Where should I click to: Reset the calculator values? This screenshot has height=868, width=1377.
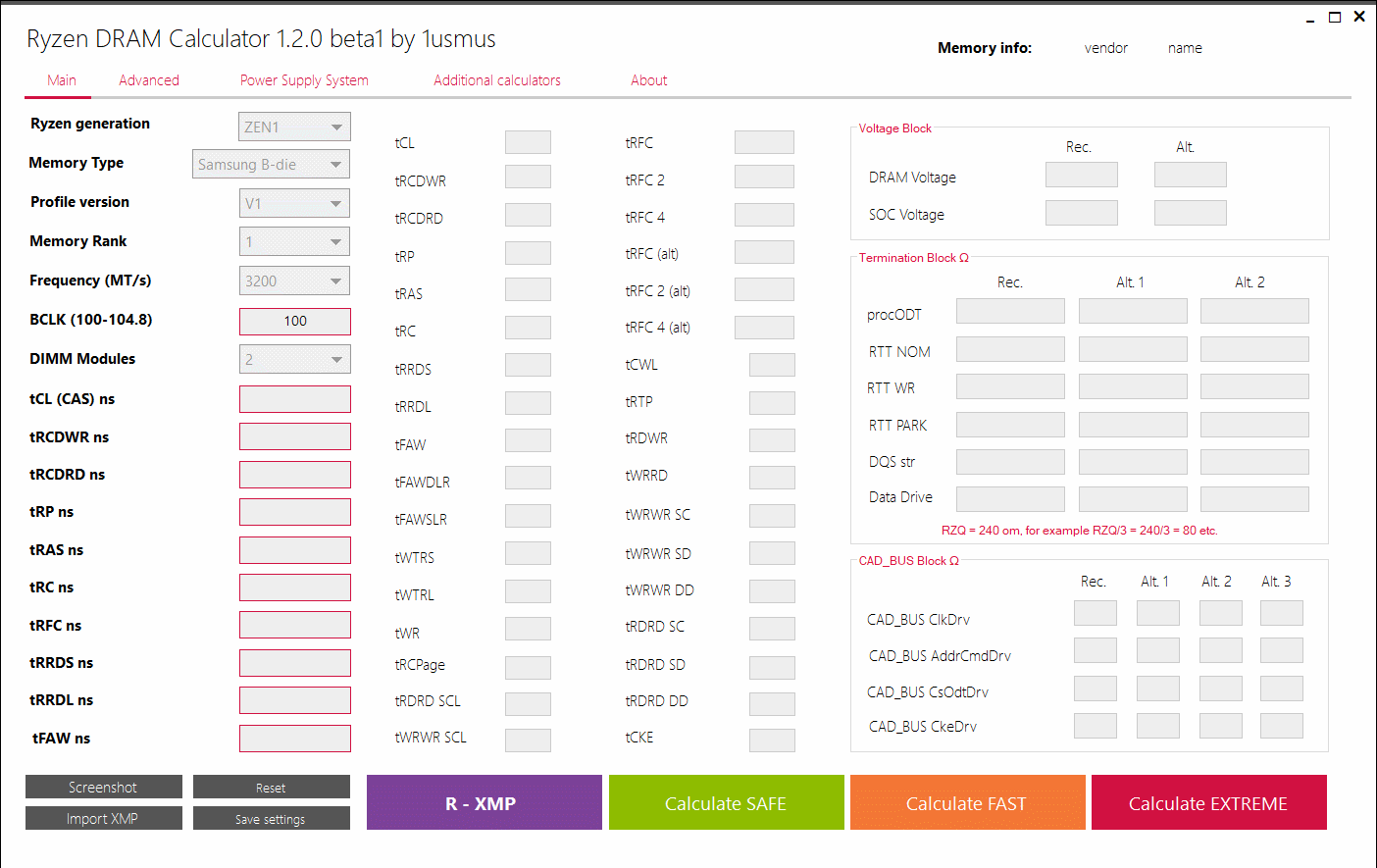click(x=272, y=787)
